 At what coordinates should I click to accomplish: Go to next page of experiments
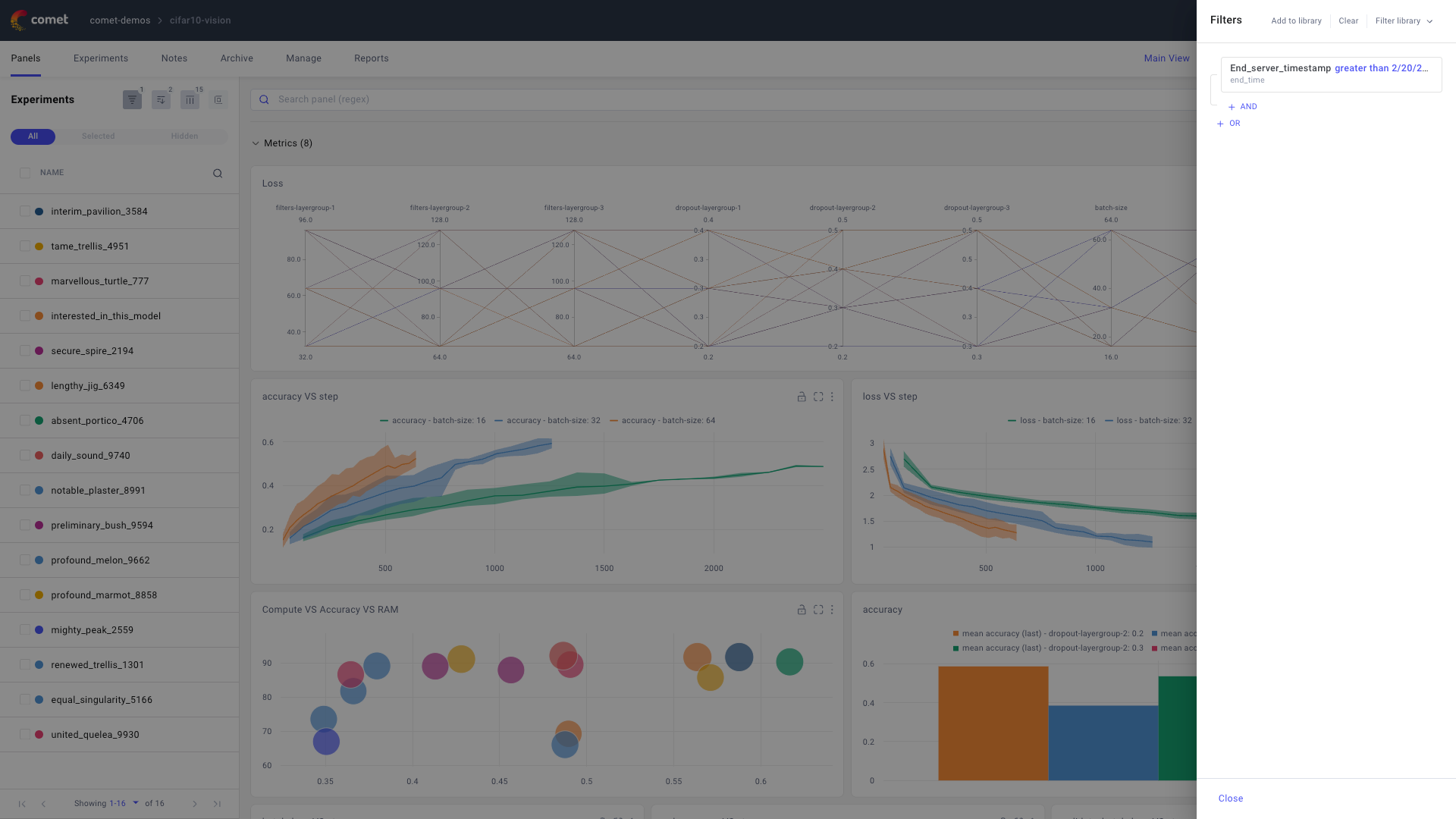(195, 804)
